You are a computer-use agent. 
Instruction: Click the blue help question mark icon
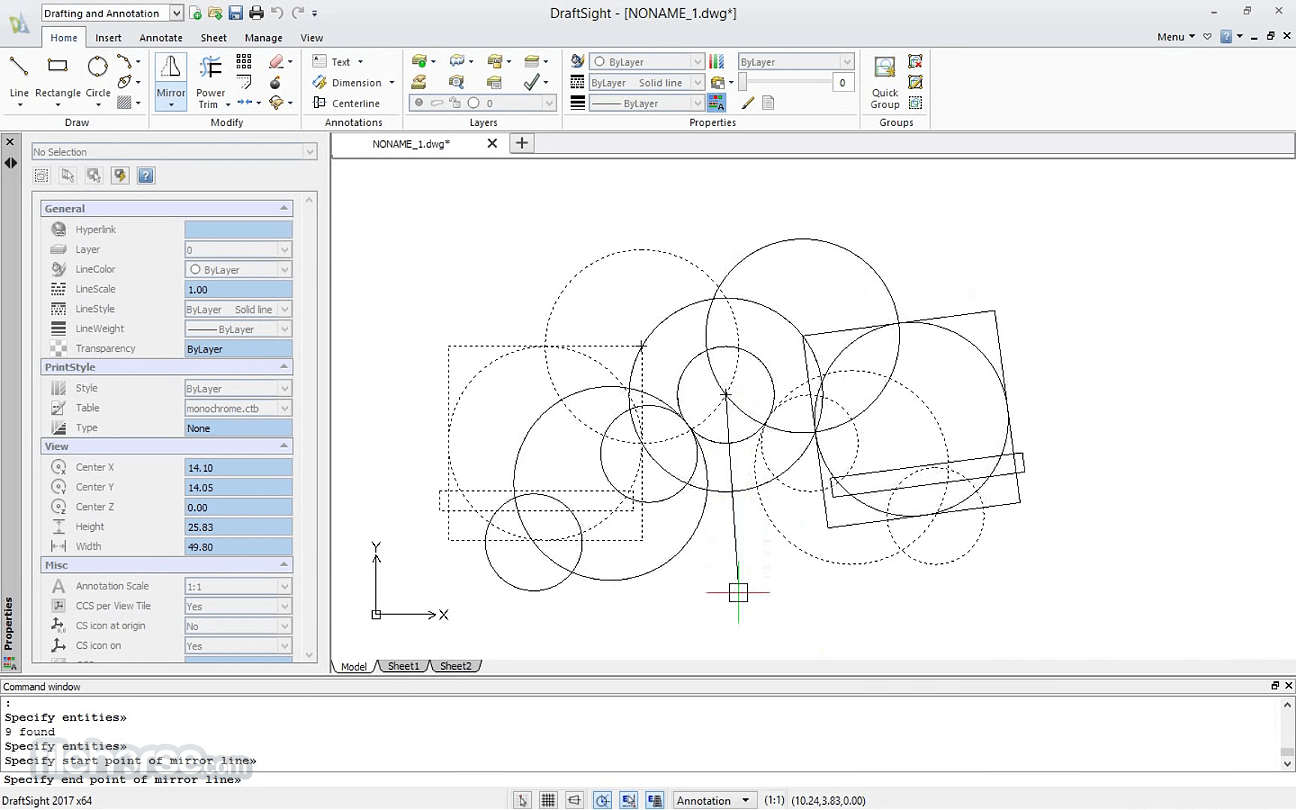click(x=146, y=176)
